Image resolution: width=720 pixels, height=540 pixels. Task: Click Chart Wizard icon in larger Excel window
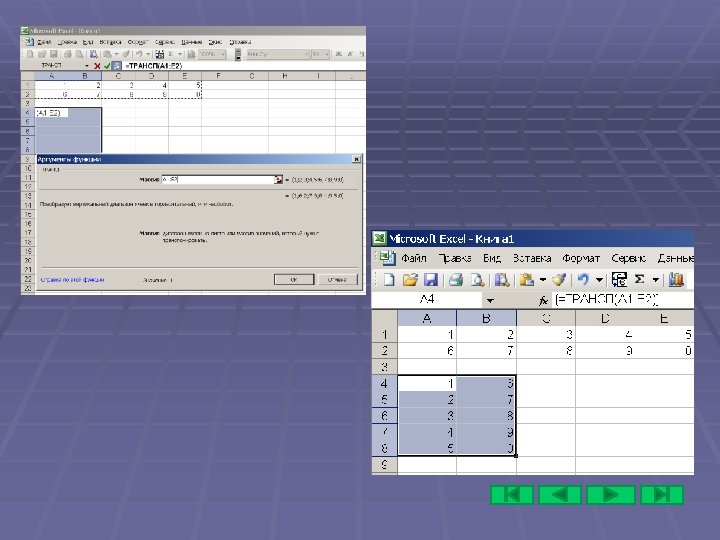click(676, 280)
